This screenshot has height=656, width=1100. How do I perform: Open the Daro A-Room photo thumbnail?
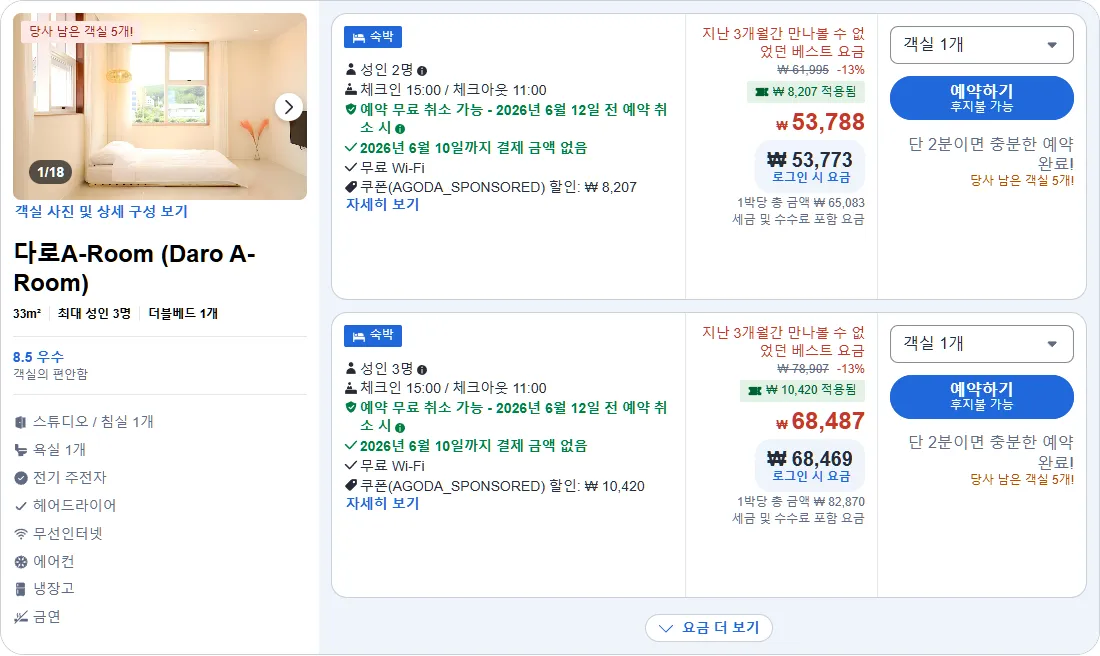pos(160,107)
